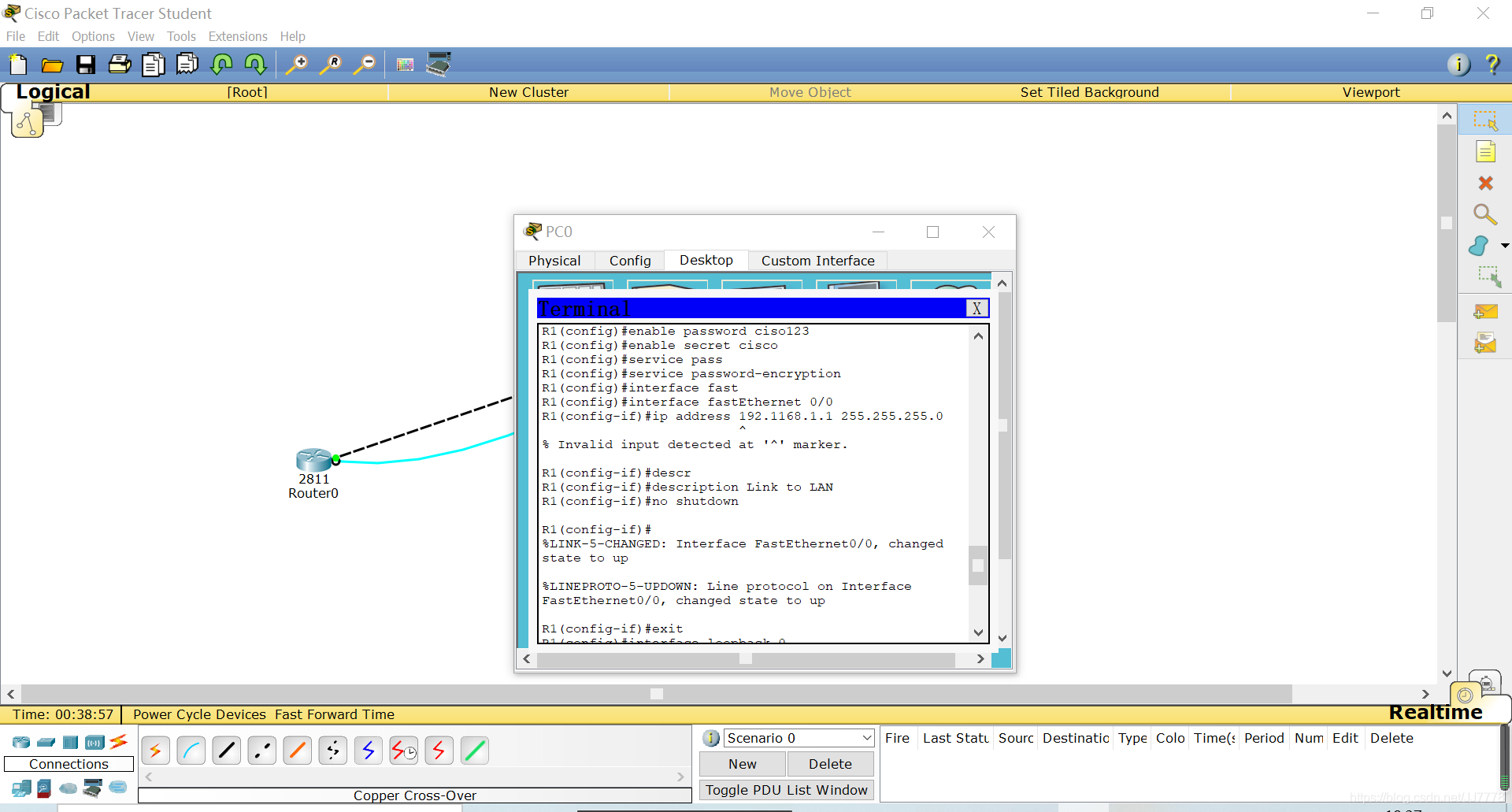Choose the automatic connection type
This screenshot has height=812, width=1512.
pyautogui.click(x=155, y=751)
